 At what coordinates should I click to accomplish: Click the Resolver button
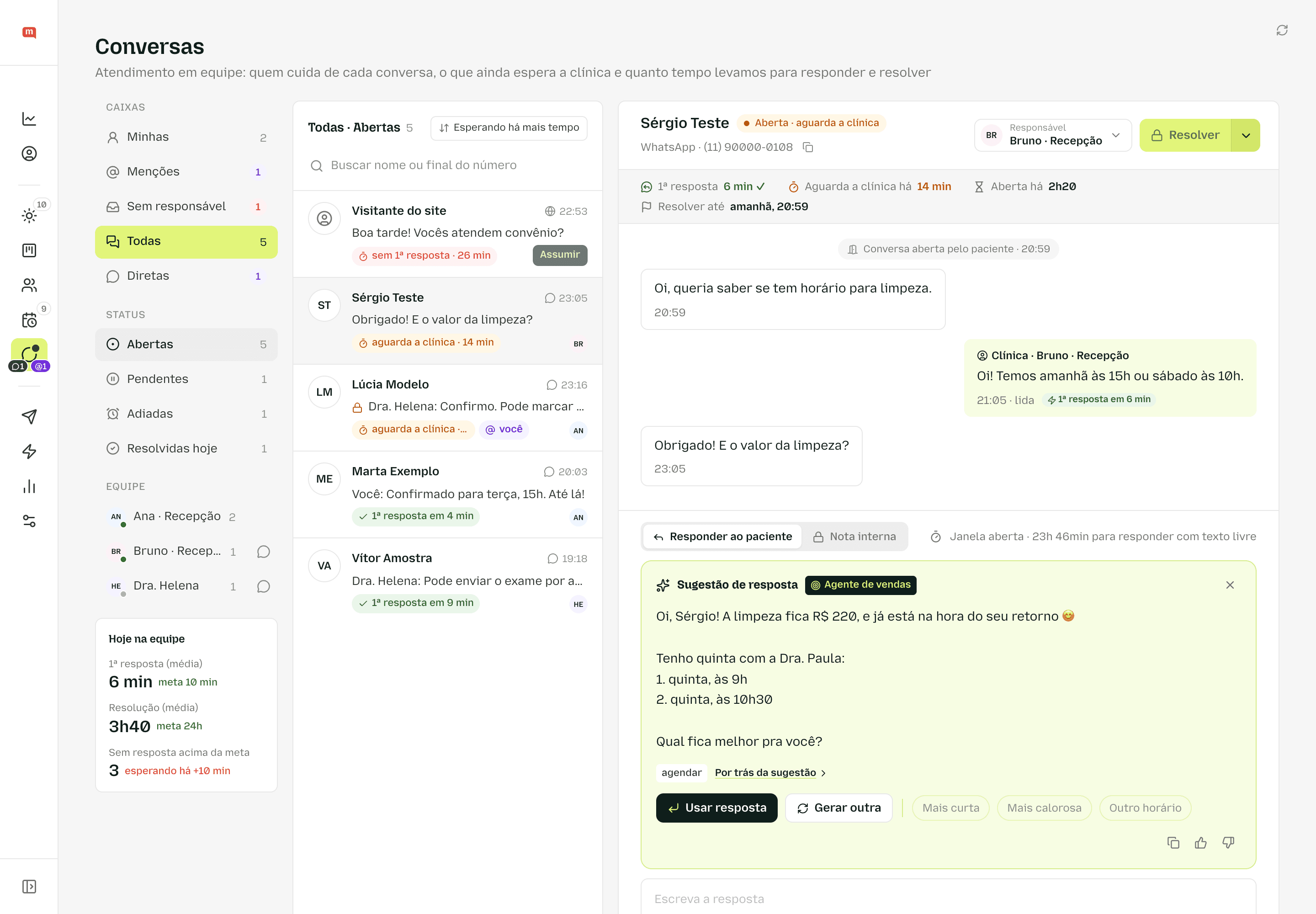click(1185, 135)
